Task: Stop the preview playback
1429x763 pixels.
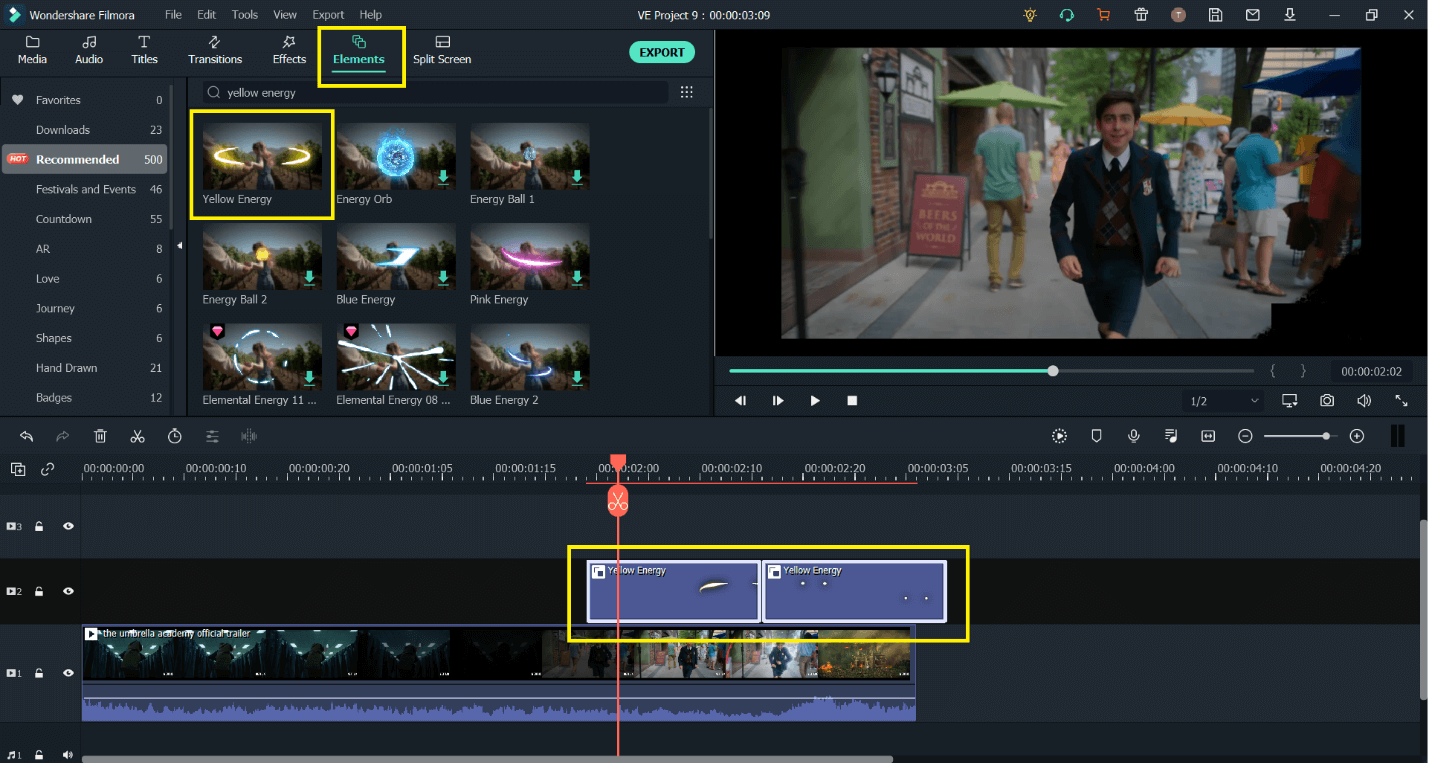Action: (852, 400)
